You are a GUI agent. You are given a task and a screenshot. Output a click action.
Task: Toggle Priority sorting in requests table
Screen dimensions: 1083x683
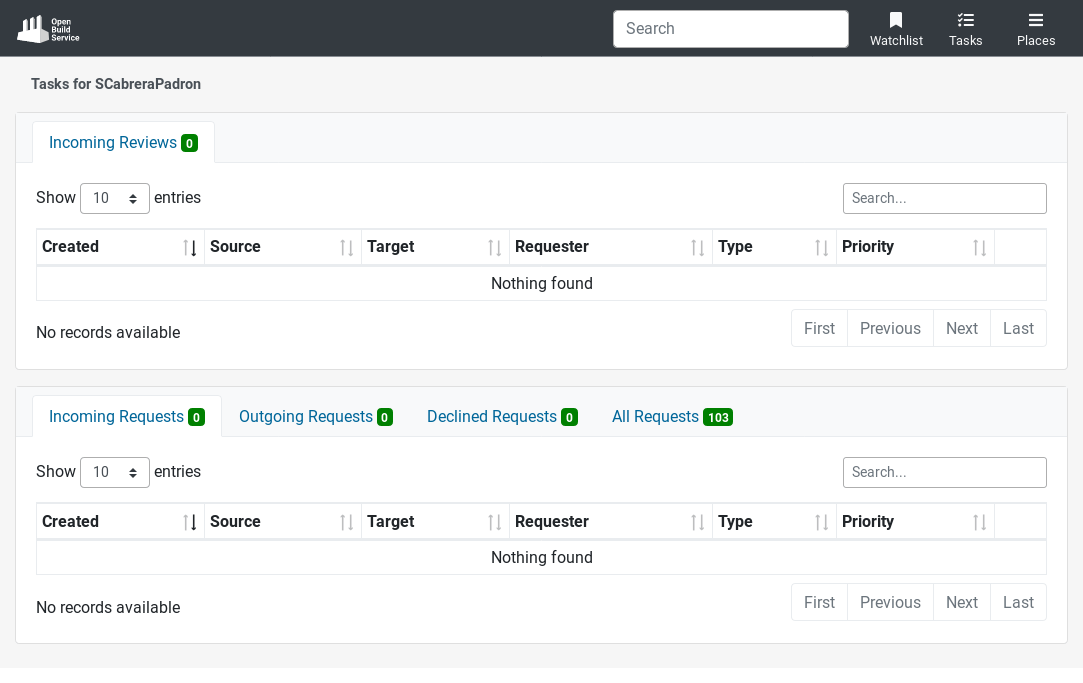click(x=978, y=521)
